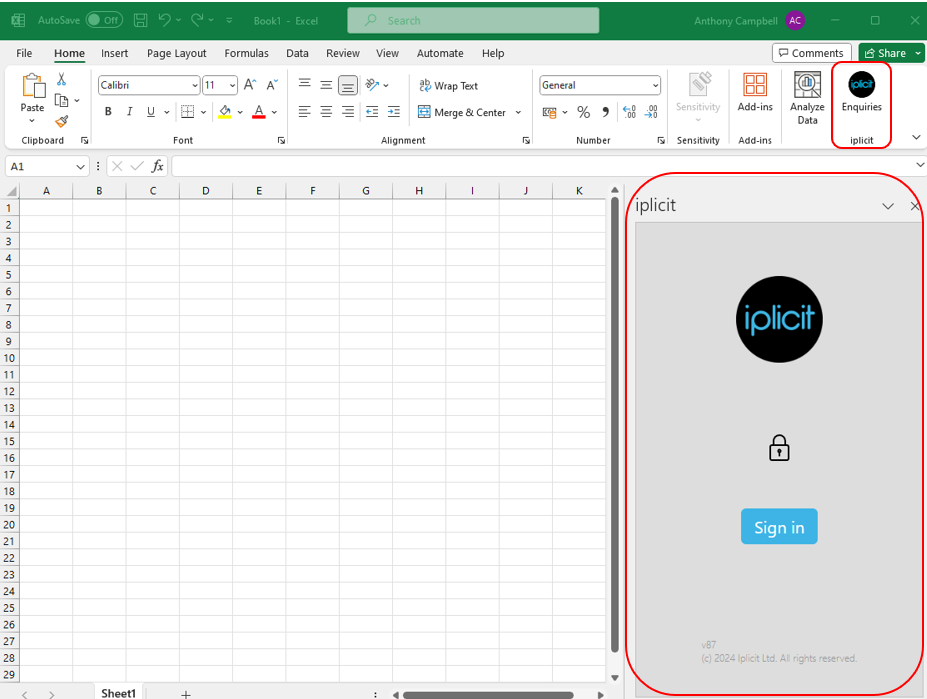927x699 pixels.
Task: Toggle bottom align button
Action: click(348, 85)
